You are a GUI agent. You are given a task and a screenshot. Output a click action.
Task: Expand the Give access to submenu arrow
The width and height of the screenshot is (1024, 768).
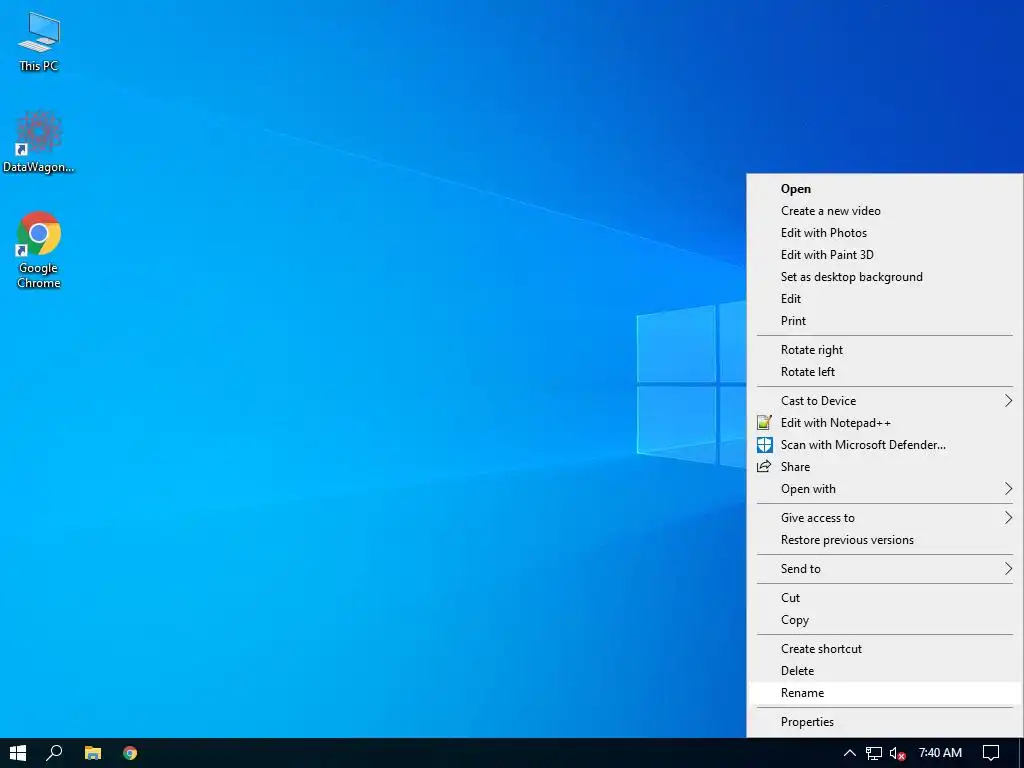coord(1008,517)
